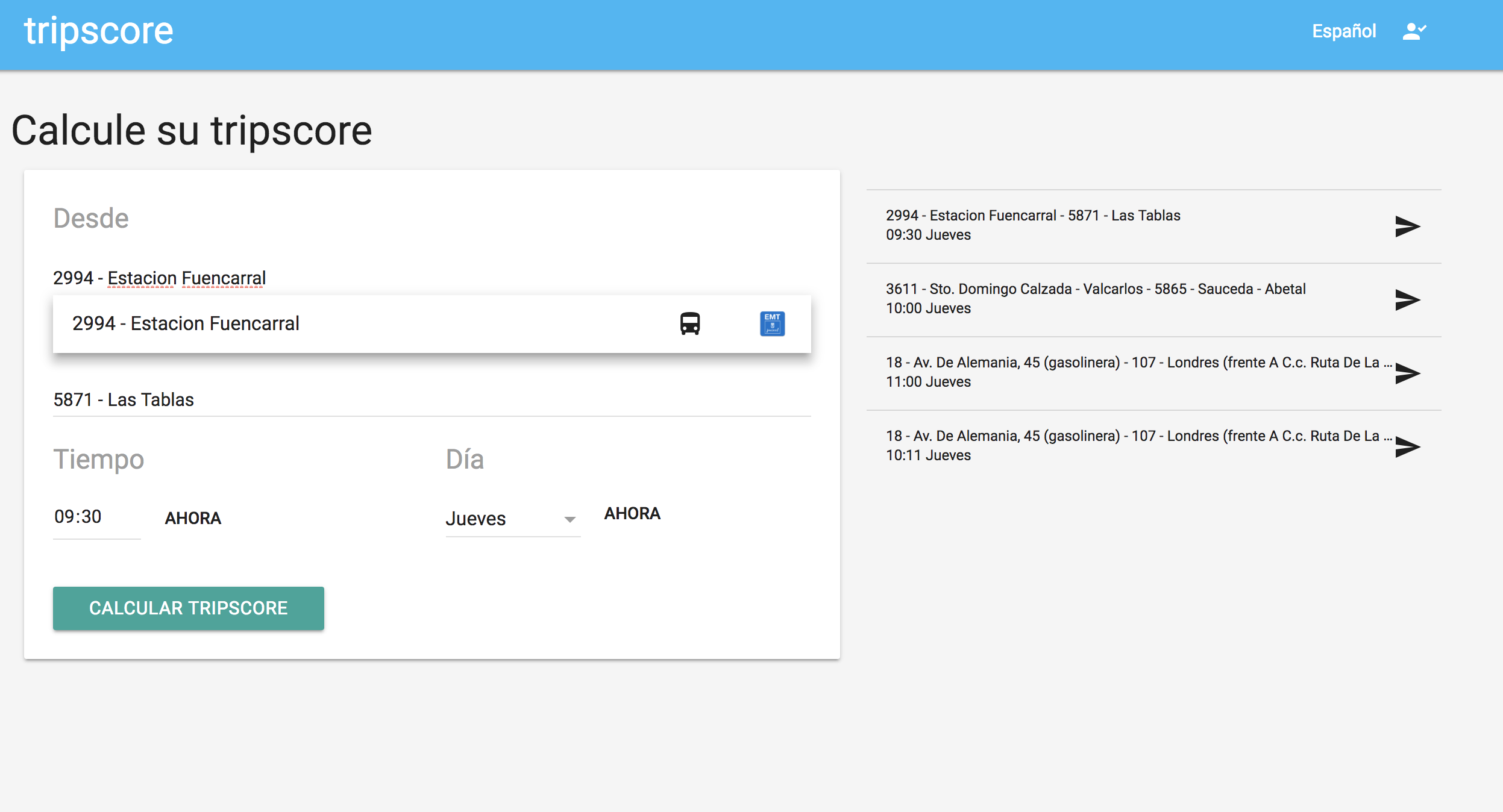This screenshot has width=1503, height=812.
Task: Click the EMT logo icon in suggestion
Action: 772,323
